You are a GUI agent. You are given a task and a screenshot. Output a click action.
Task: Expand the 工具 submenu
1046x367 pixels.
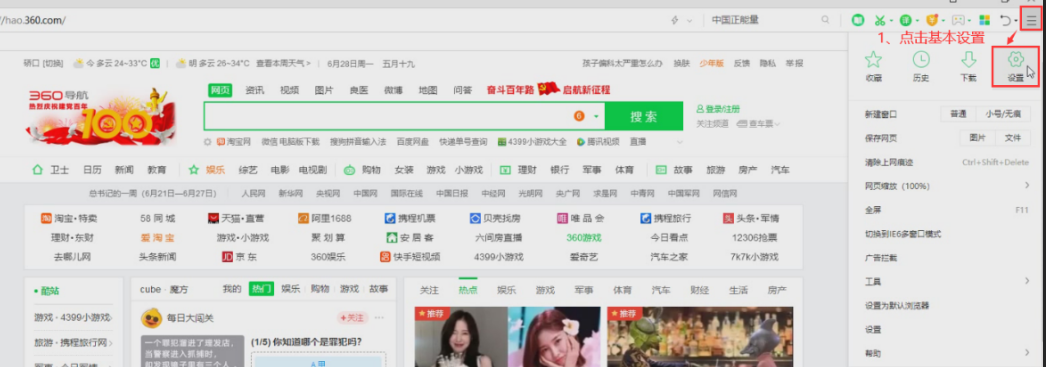coord(1027,281)
